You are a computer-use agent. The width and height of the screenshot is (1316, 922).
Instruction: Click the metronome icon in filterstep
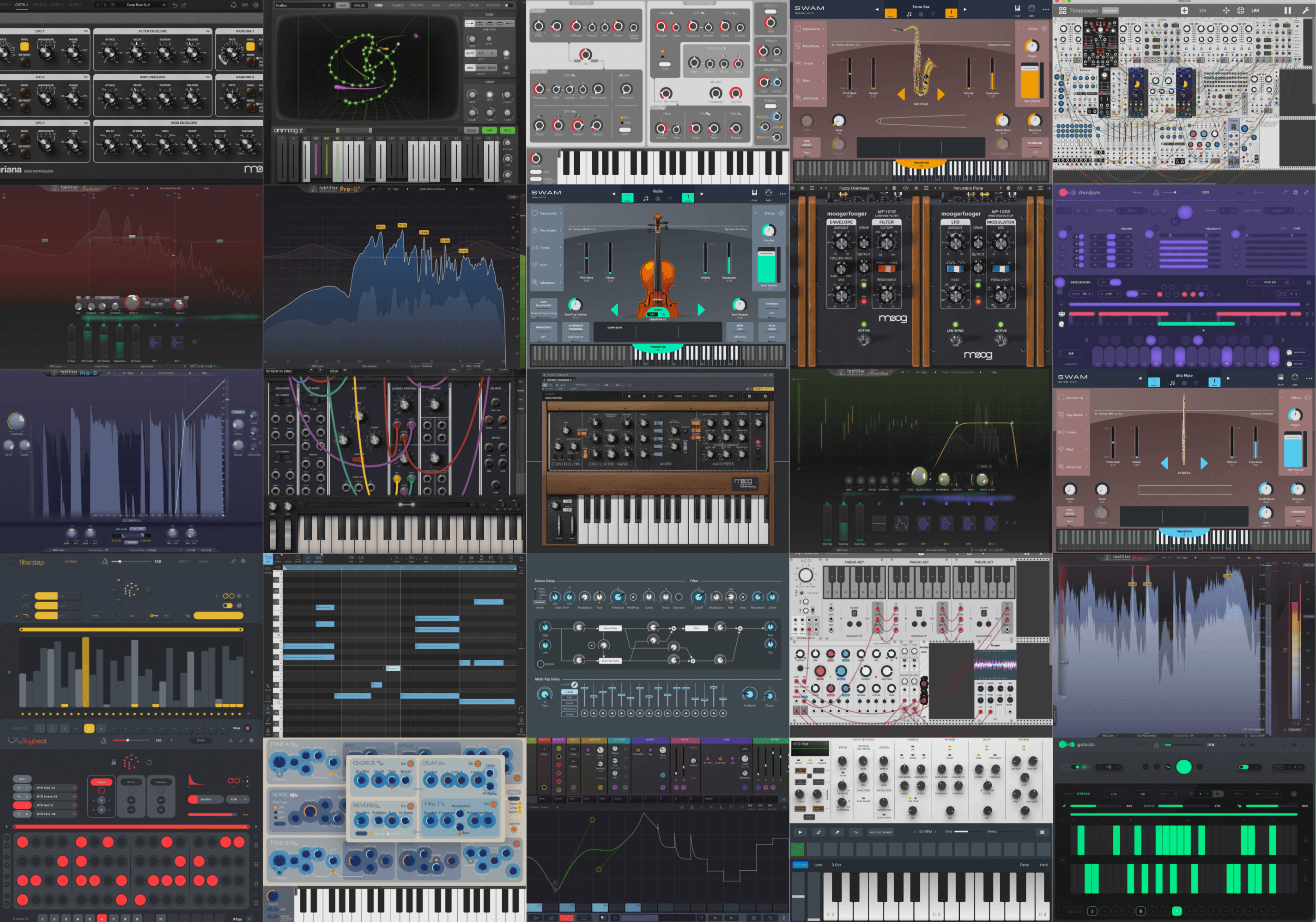105,562
